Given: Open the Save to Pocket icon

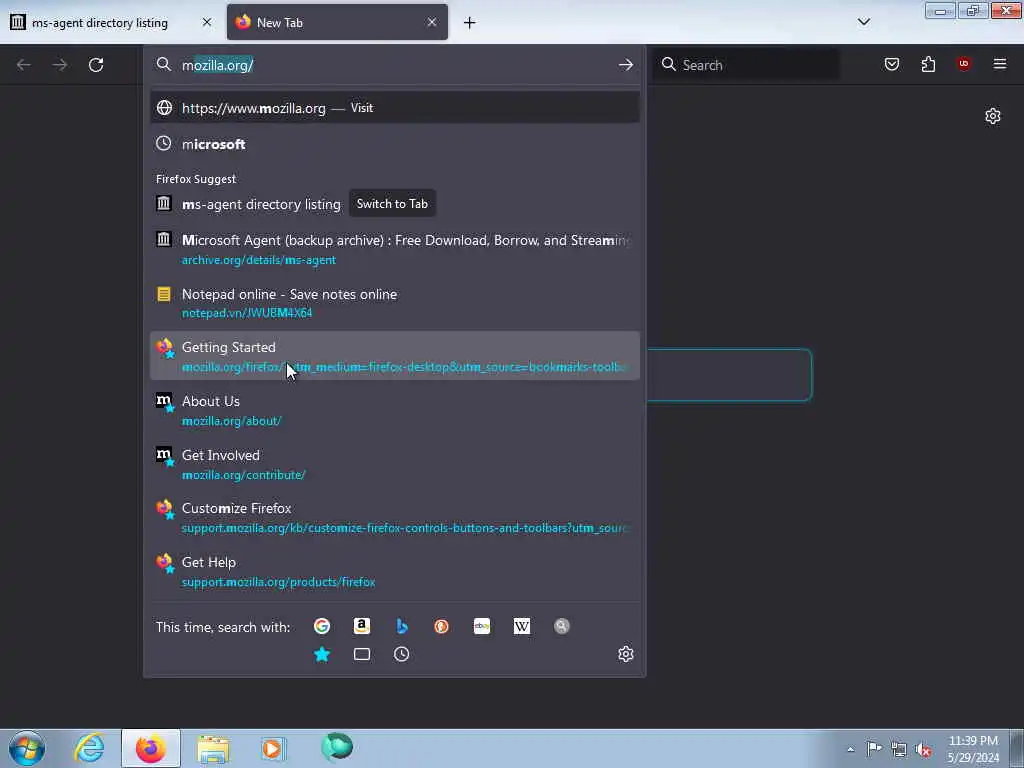Looking at the screenshot, I should [x=892, y=64].
